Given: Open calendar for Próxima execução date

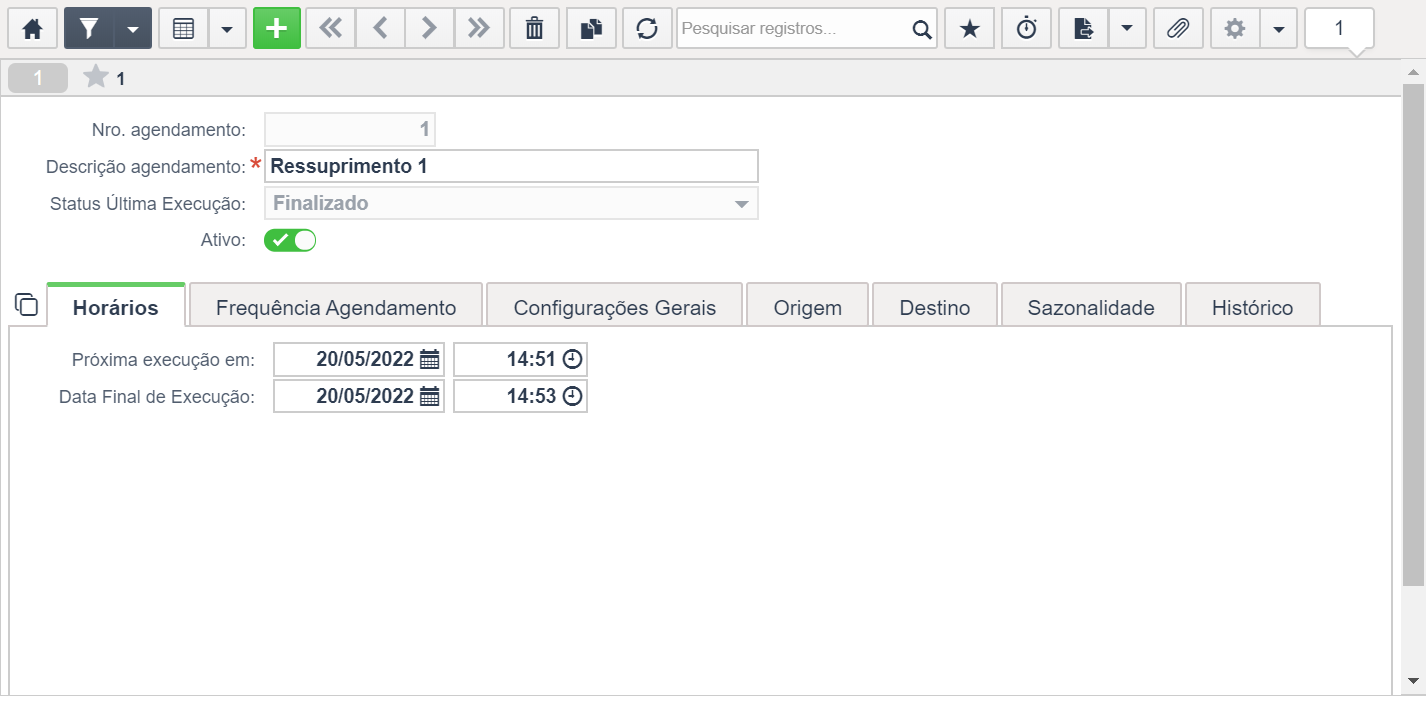Looking at the screenshot, I should (430, 360).
